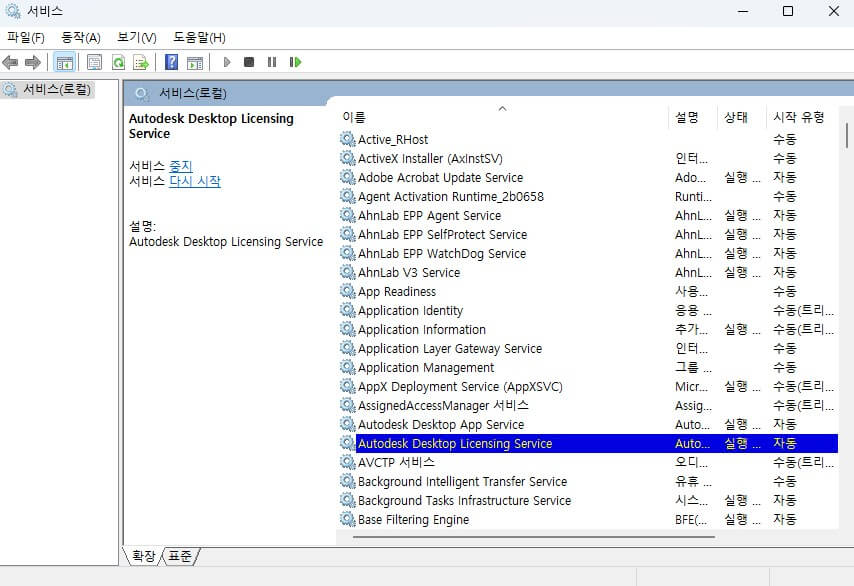Select AhnLab EPP SelfProtect Service

coord(588,235)
